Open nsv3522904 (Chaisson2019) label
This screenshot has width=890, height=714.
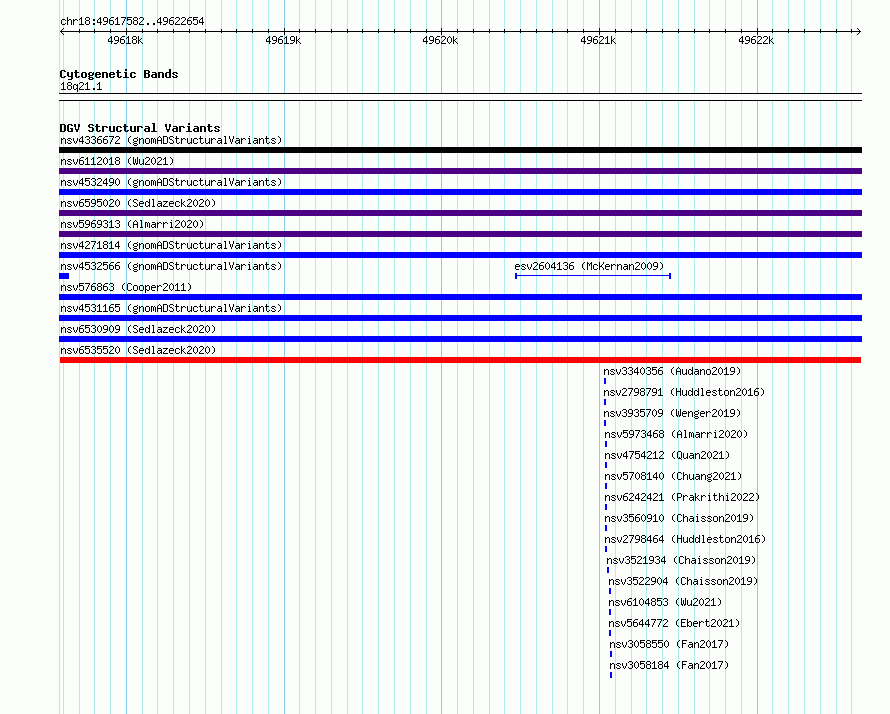click(683, 581)
